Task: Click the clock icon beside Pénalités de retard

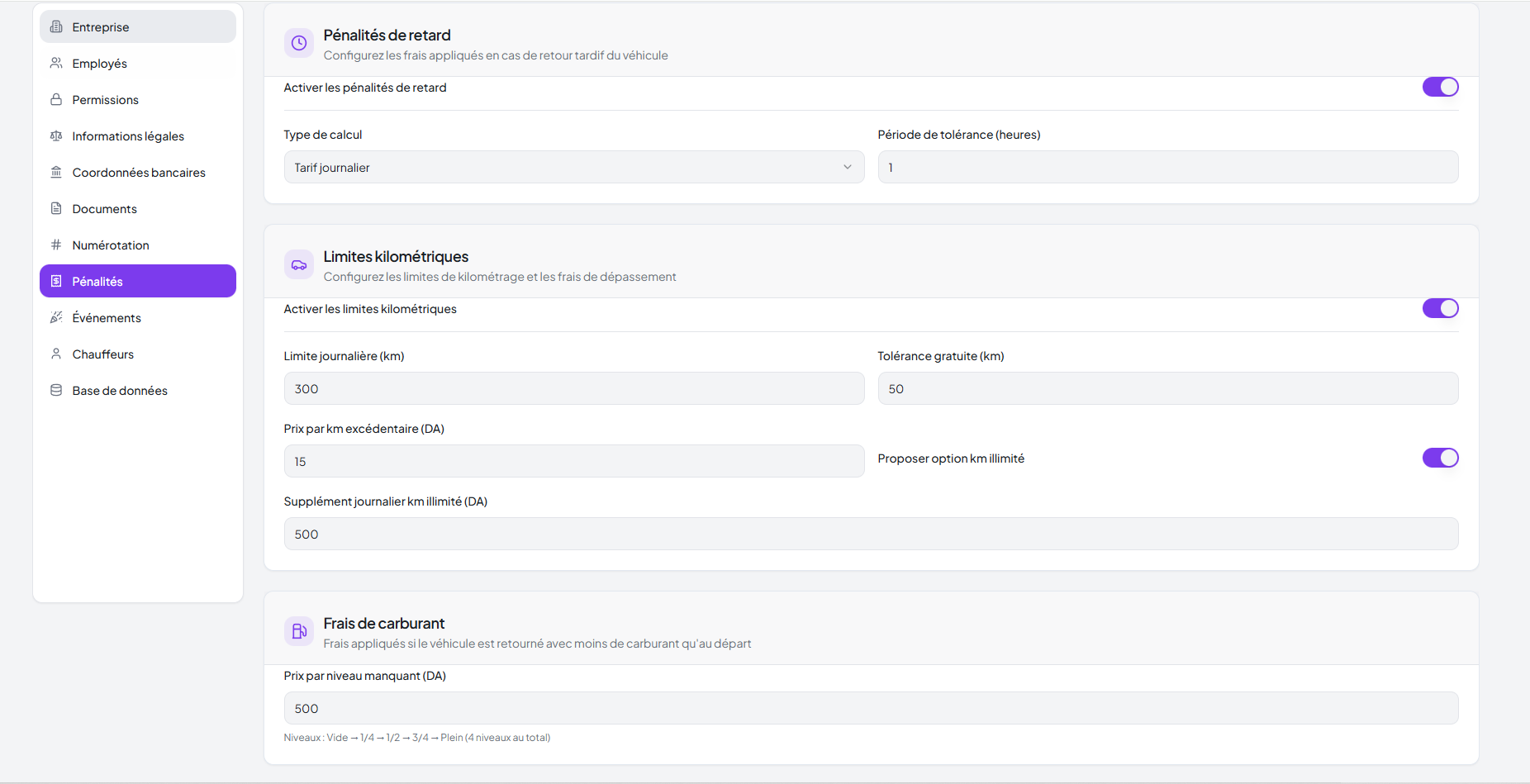Action: 299,44
